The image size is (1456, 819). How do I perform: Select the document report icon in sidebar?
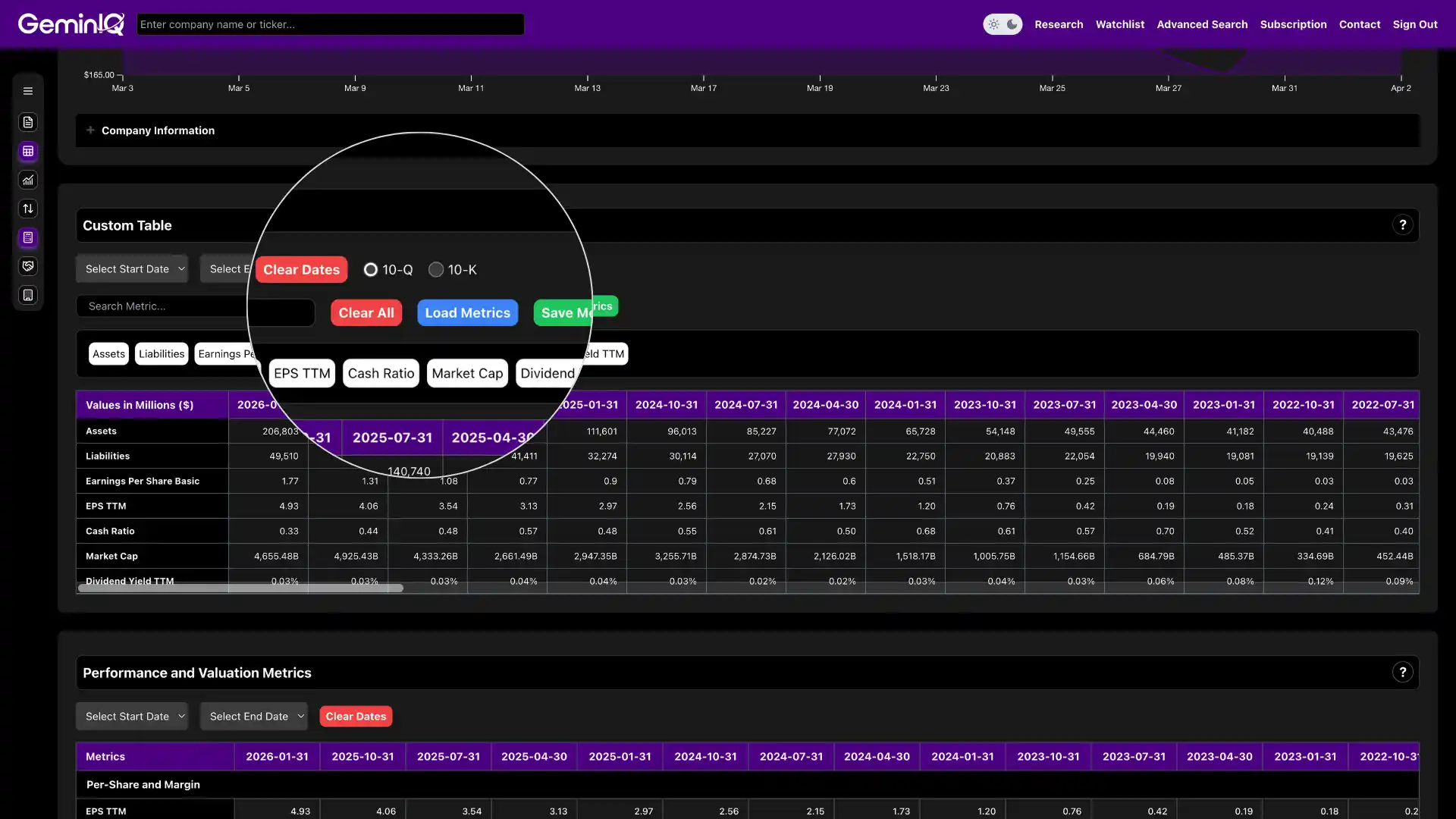28,122
